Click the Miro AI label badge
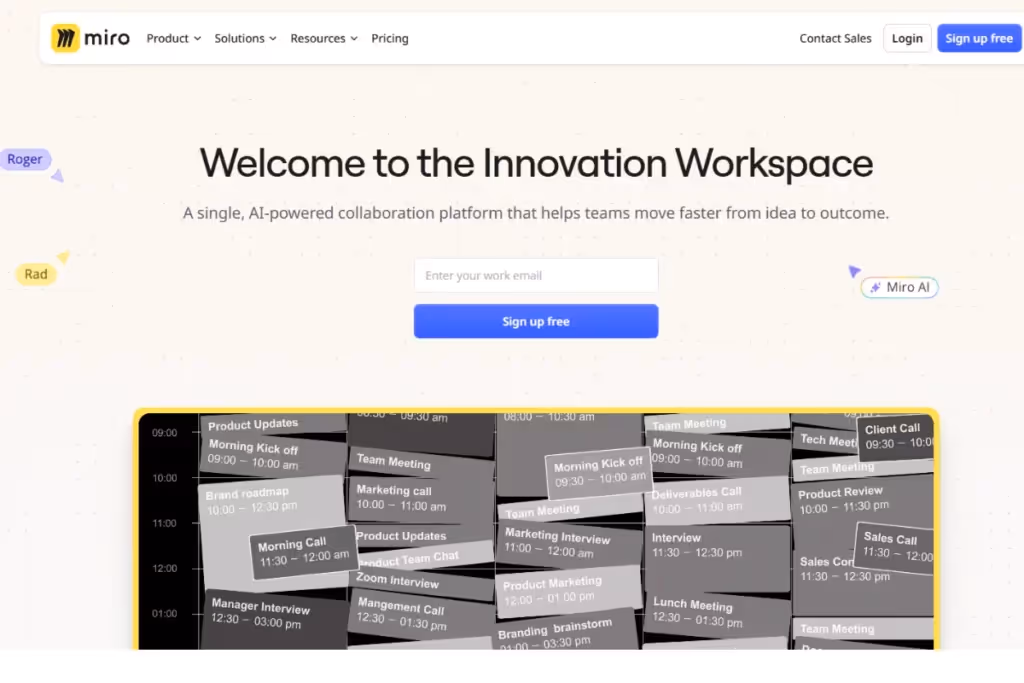The image size is (1024, 683). coord(900,287)
